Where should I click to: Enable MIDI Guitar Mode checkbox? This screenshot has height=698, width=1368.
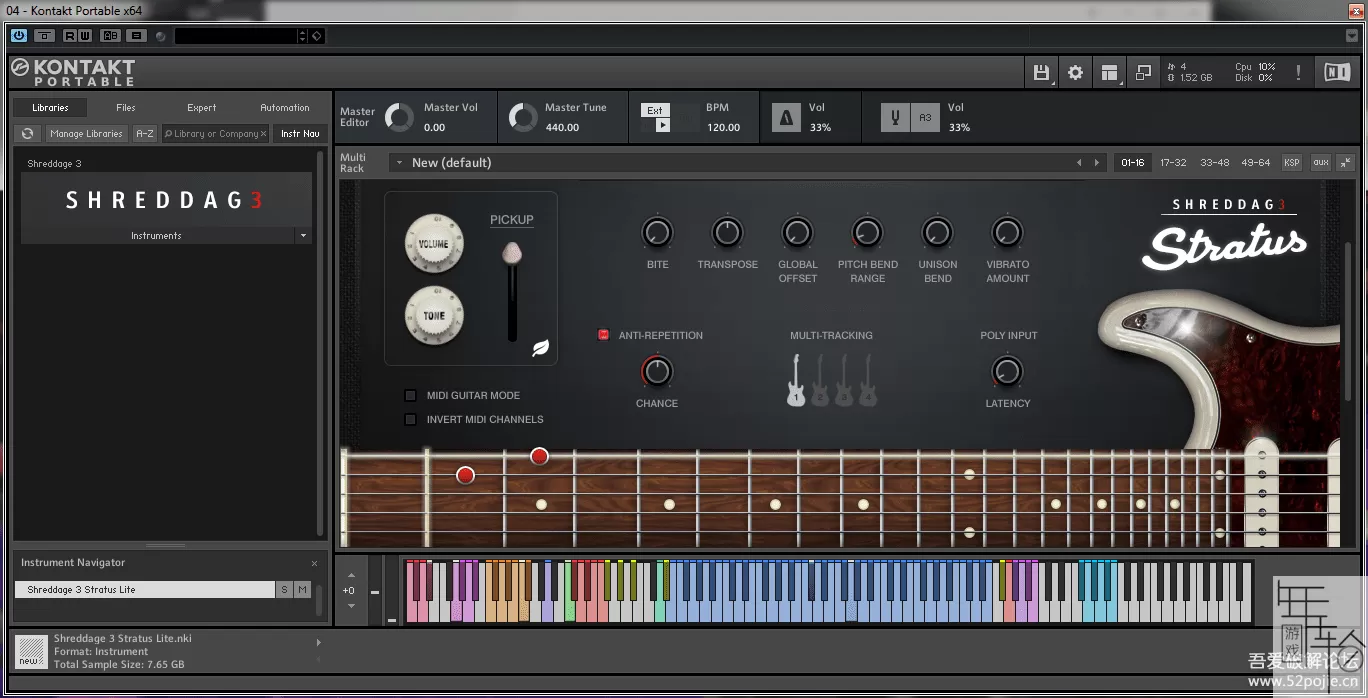410,396
